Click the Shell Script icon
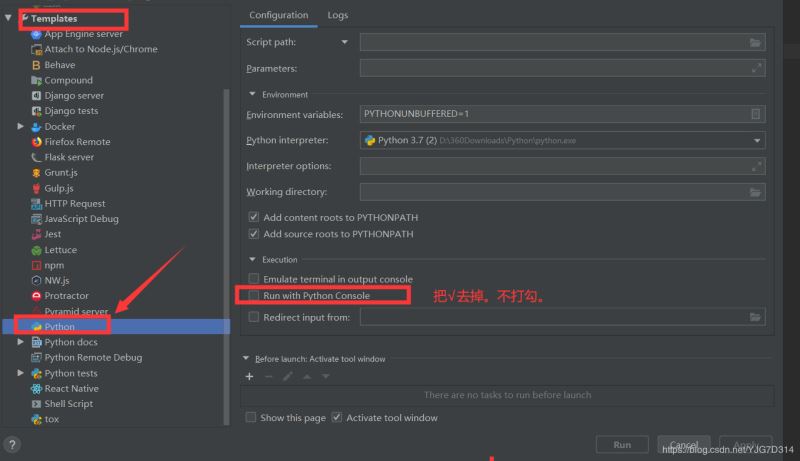Viewport: 800px width, 461px height. (x=36, y=404)
